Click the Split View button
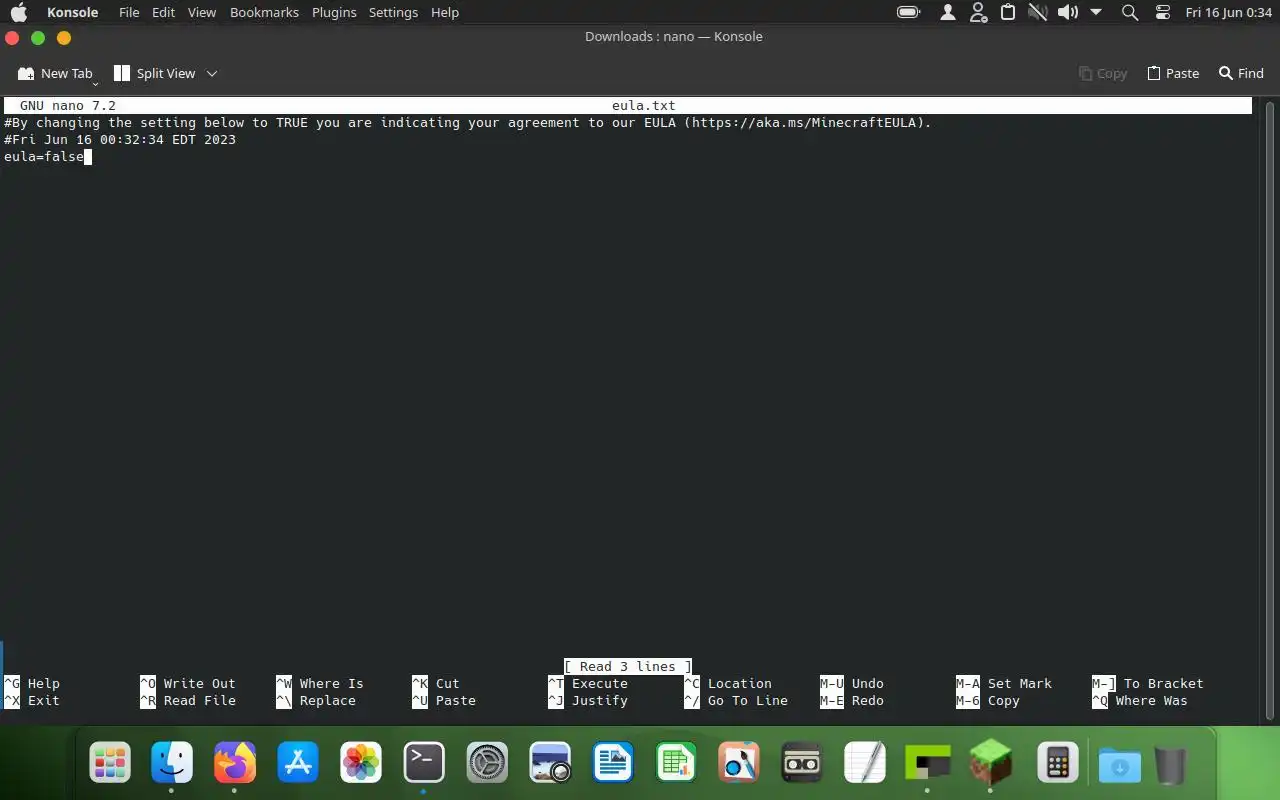1280x800 pixels. [154, 73]
